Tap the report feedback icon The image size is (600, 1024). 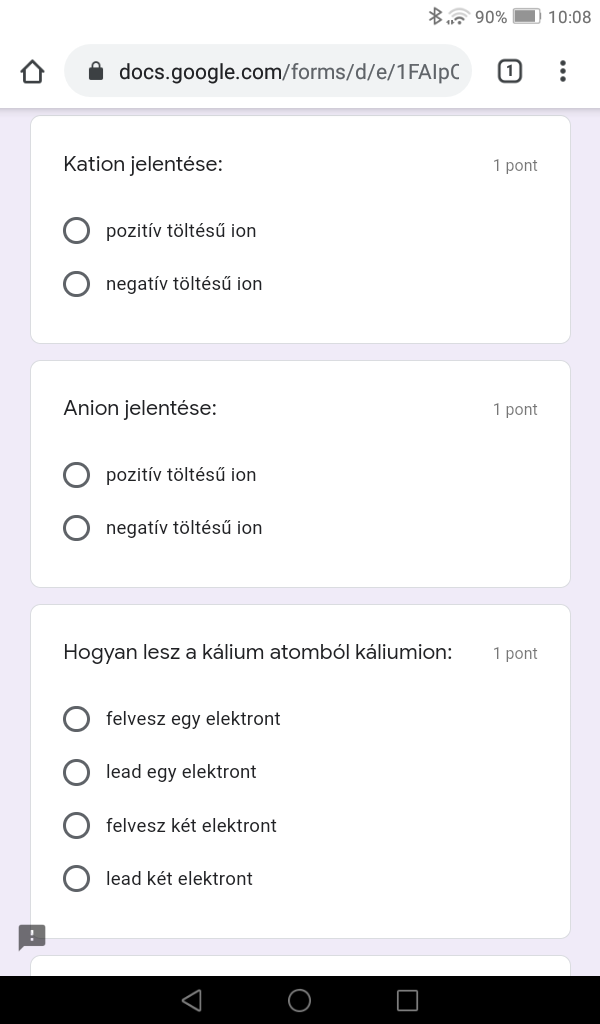(x=32, y=937)
